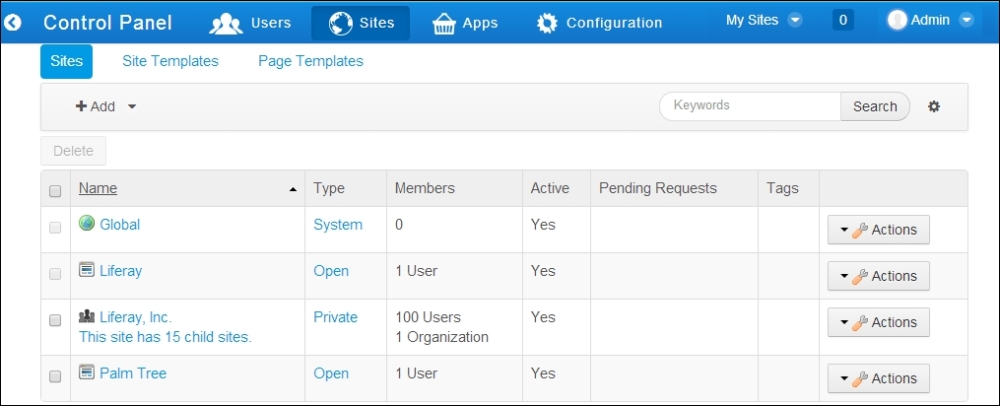The image size is (1000, 406).
Task: Open the Admin user dropdown arrow
Action: pyautogui.click(x=966, y=20)
